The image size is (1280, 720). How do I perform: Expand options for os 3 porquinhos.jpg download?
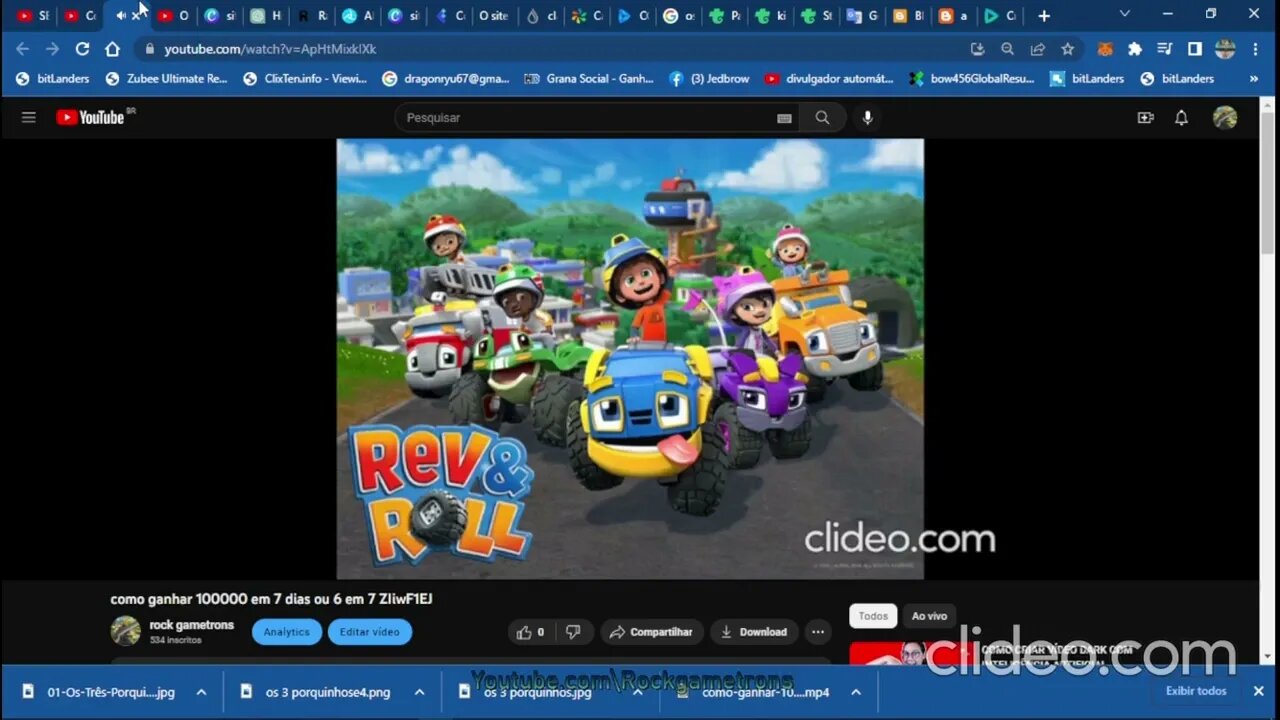[x=637, y=692]
